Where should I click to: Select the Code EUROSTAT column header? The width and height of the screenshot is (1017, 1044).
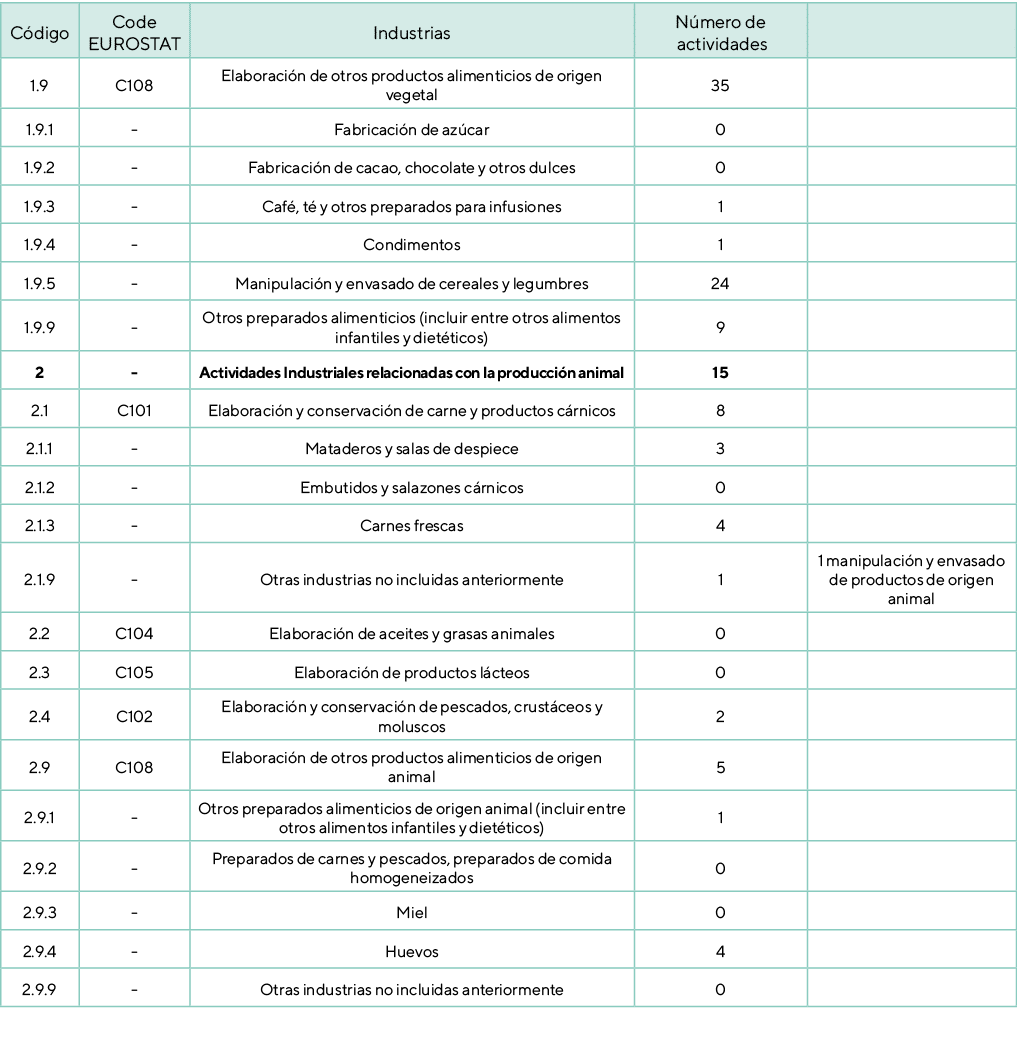pos(134,33)
